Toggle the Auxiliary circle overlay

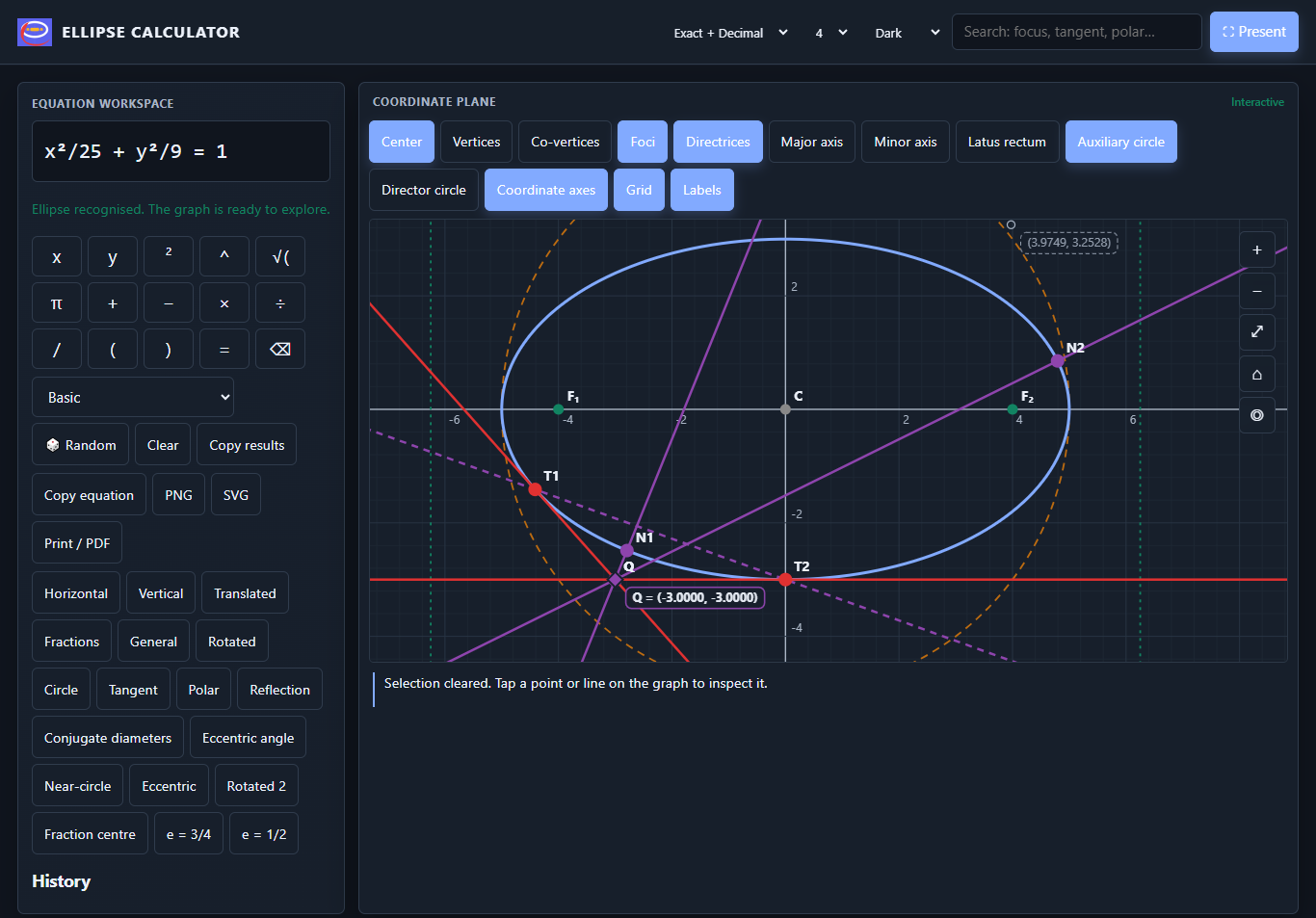(x=1121, y=142)
